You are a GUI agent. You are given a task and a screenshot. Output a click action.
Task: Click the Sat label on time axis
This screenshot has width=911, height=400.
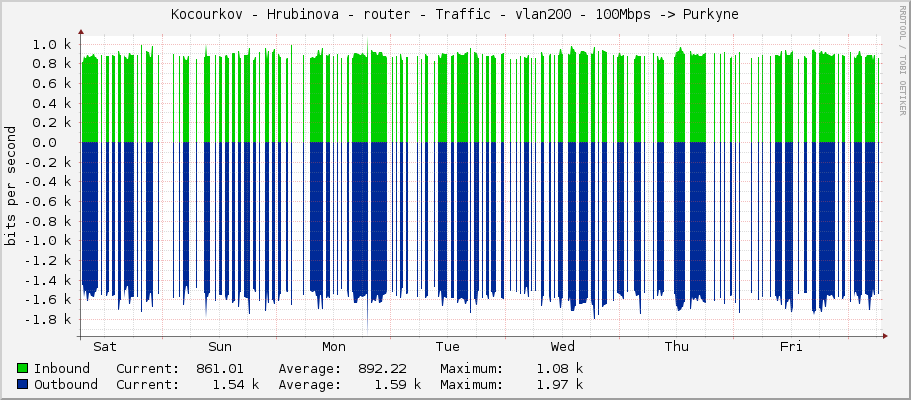click(x=105, y=347)
